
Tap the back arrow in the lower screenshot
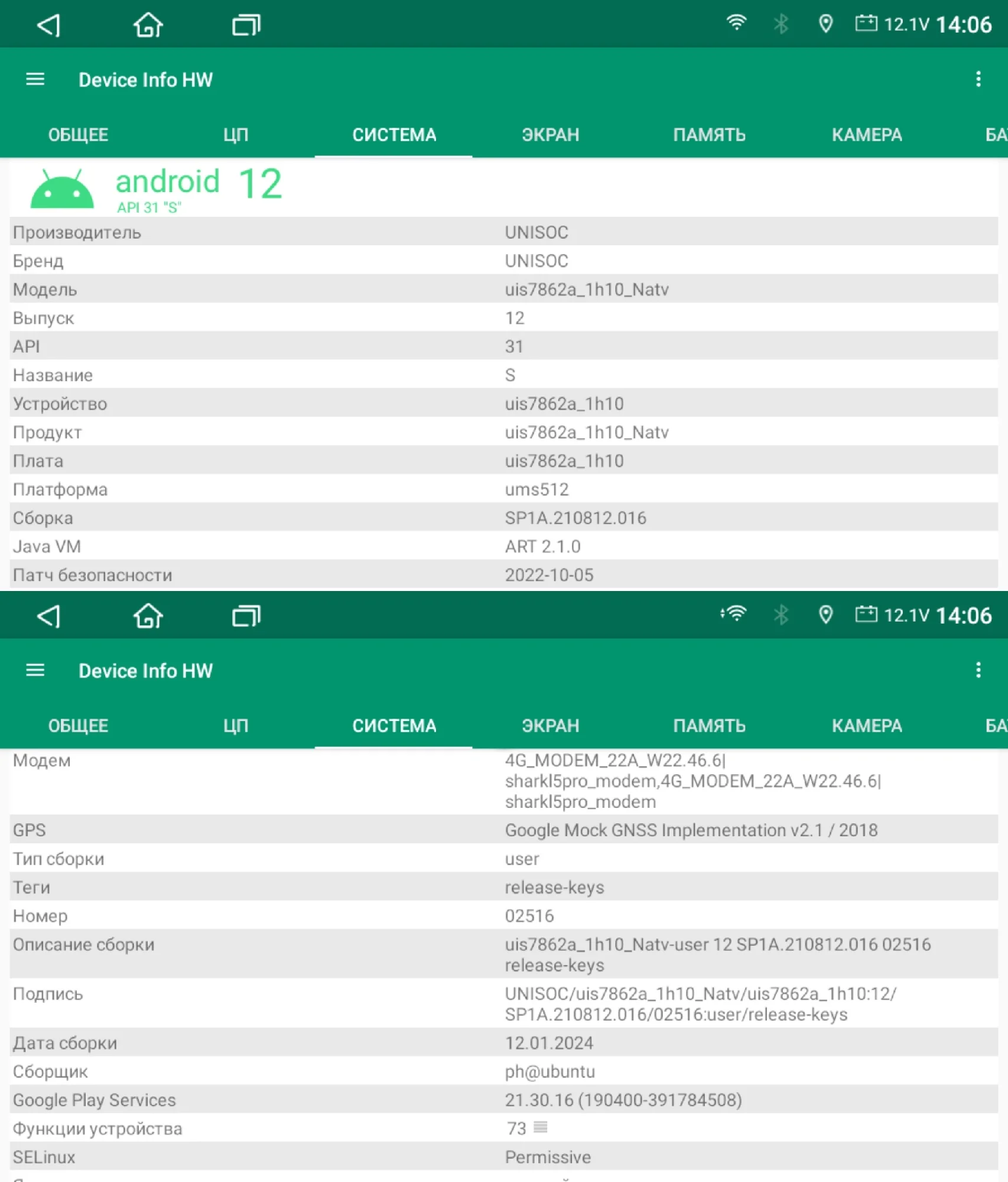pyautogui.click(x=49, y=616)
